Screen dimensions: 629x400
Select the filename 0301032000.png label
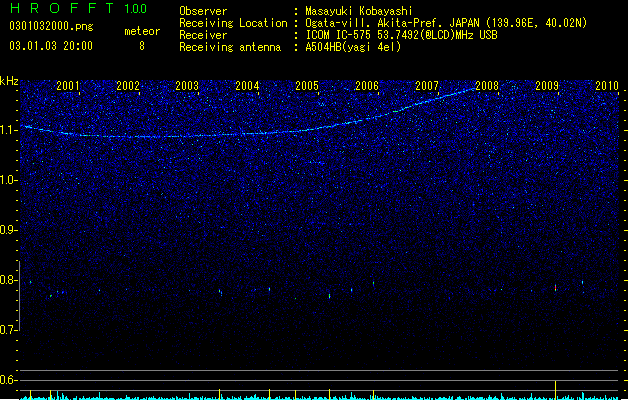point(51,26)
